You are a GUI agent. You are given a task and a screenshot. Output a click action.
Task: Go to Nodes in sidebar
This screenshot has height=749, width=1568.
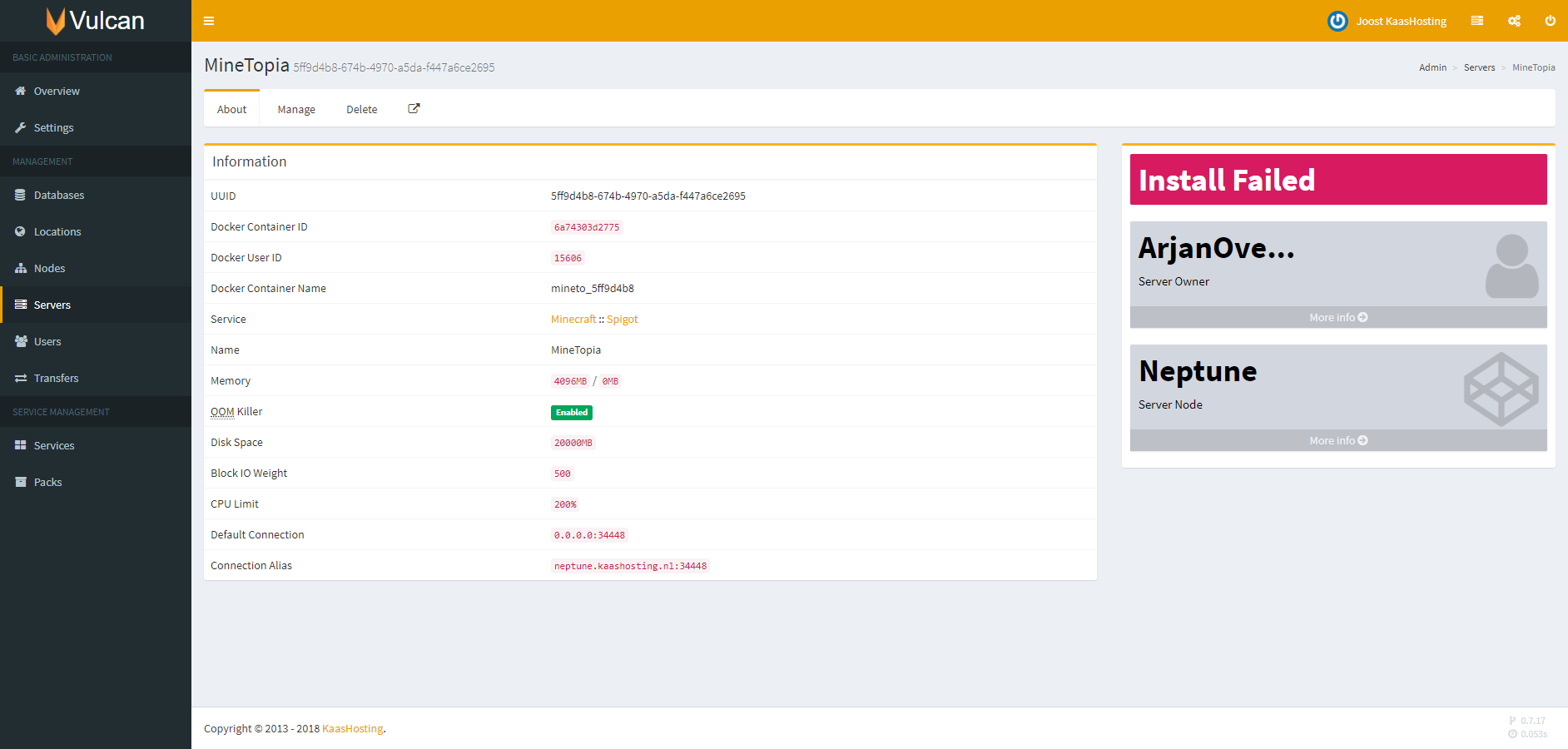tap(49, 268)
